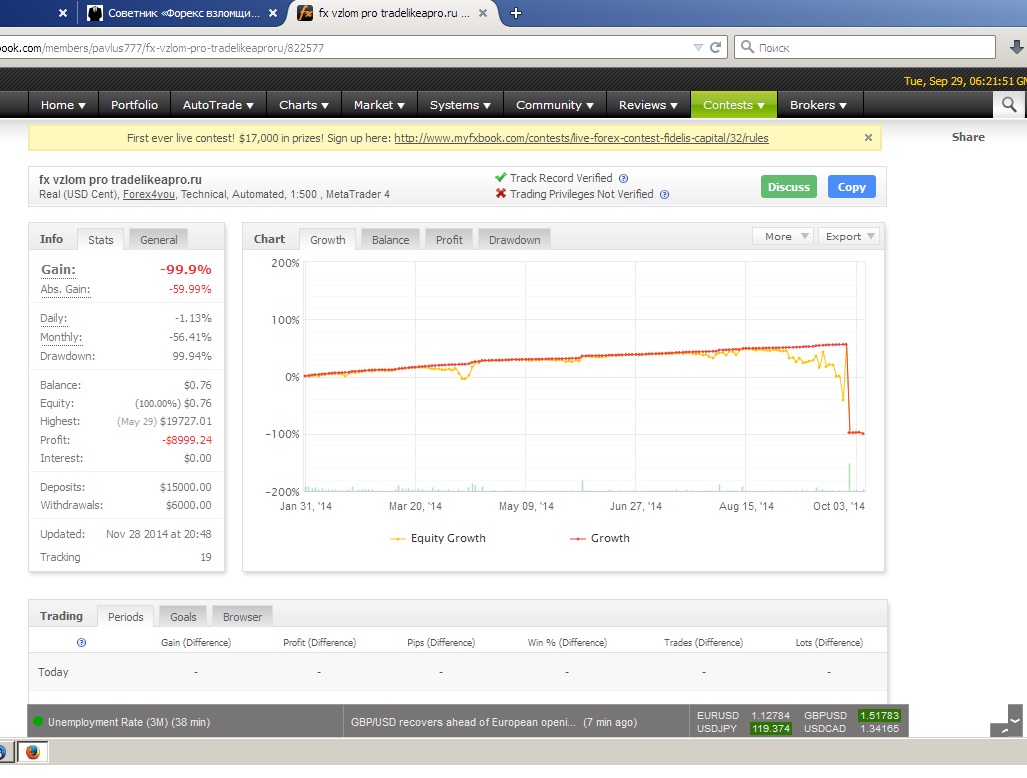Select the Drawdown chart tab

pos(514,240)
